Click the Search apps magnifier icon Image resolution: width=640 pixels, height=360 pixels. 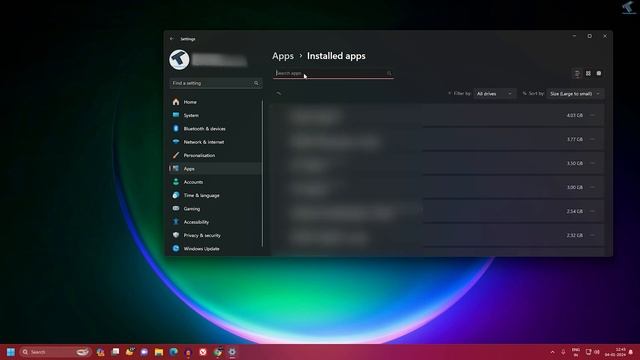pos(389,73)
